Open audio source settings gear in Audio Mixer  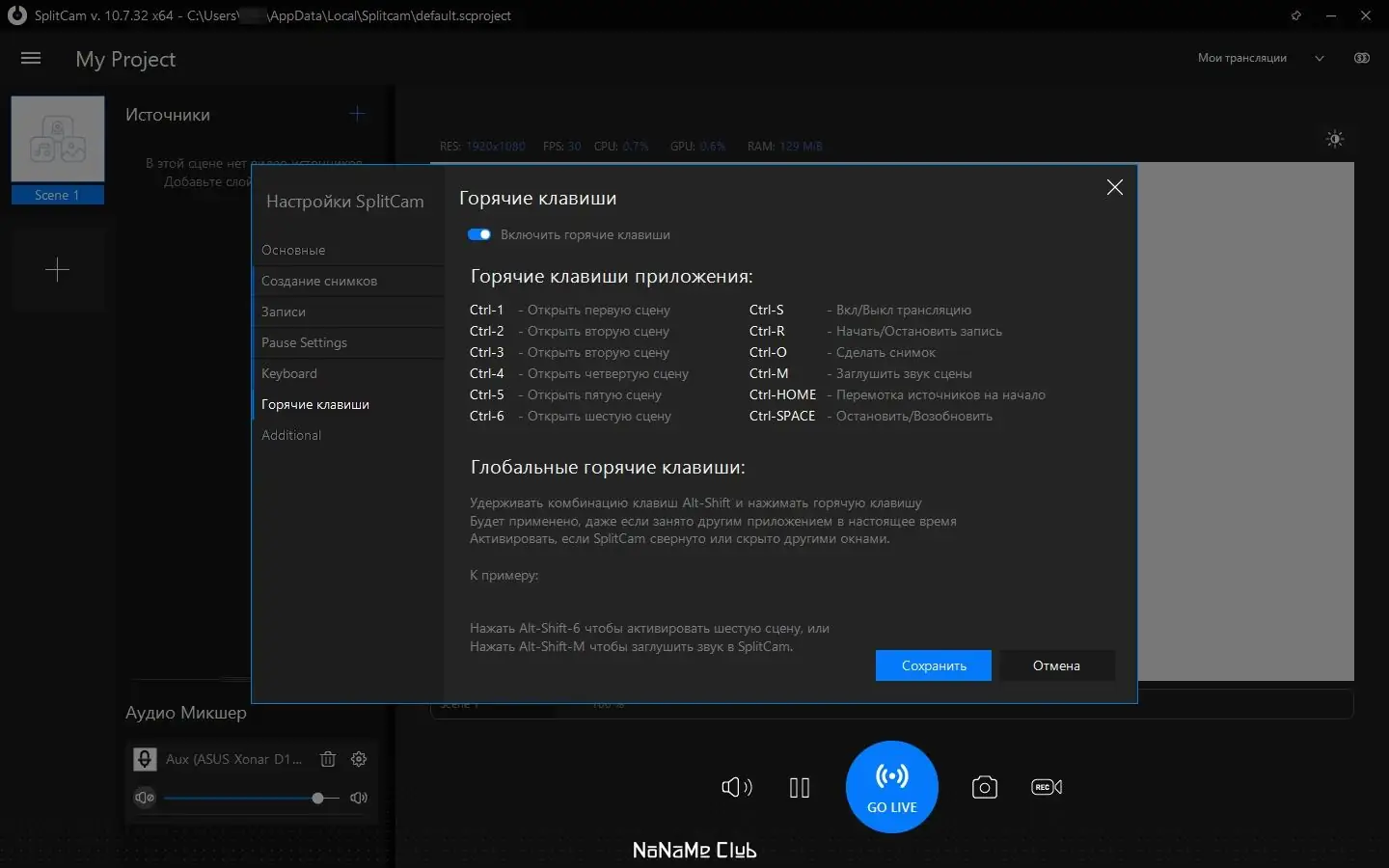(x=359, y=760)
